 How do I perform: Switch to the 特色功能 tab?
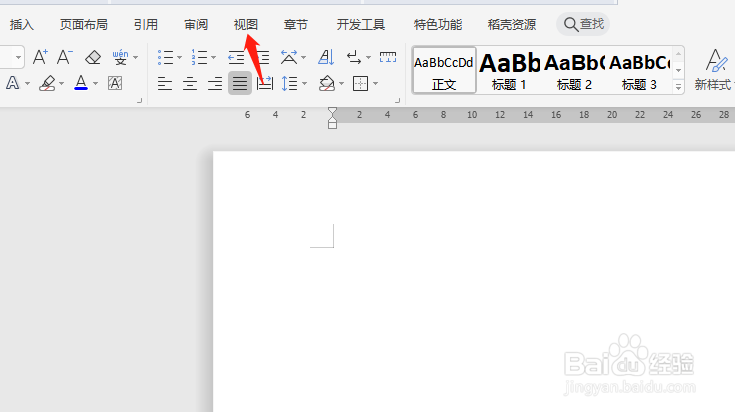click(437, 24)
